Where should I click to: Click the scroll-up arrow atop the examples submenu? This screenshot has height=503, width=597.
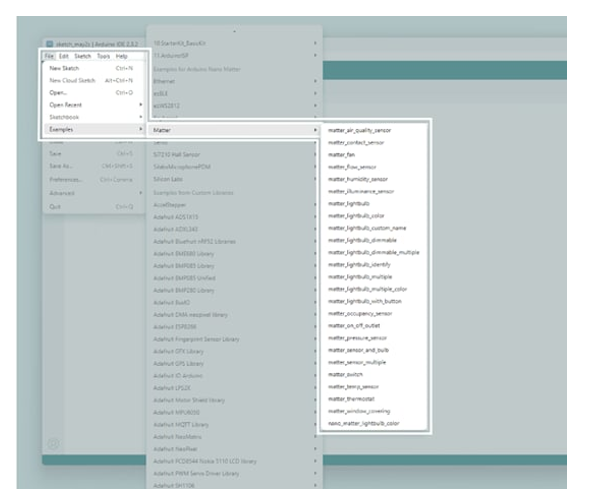tap(235, 31)
